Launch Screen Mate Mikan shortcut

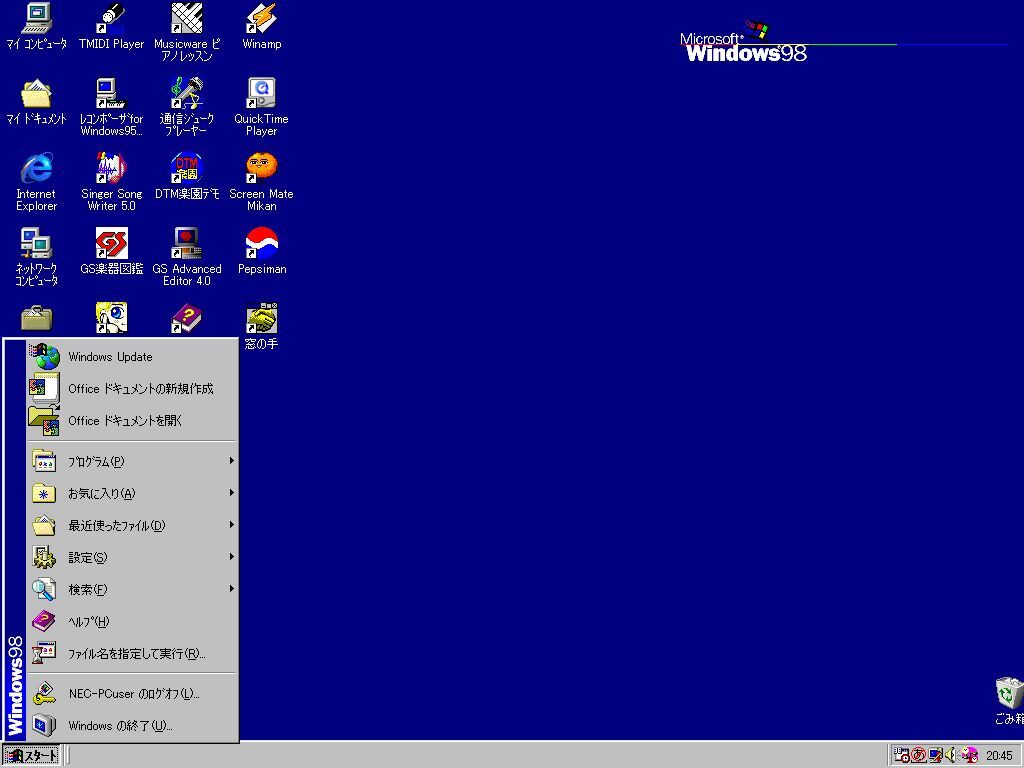pos(261,182)
